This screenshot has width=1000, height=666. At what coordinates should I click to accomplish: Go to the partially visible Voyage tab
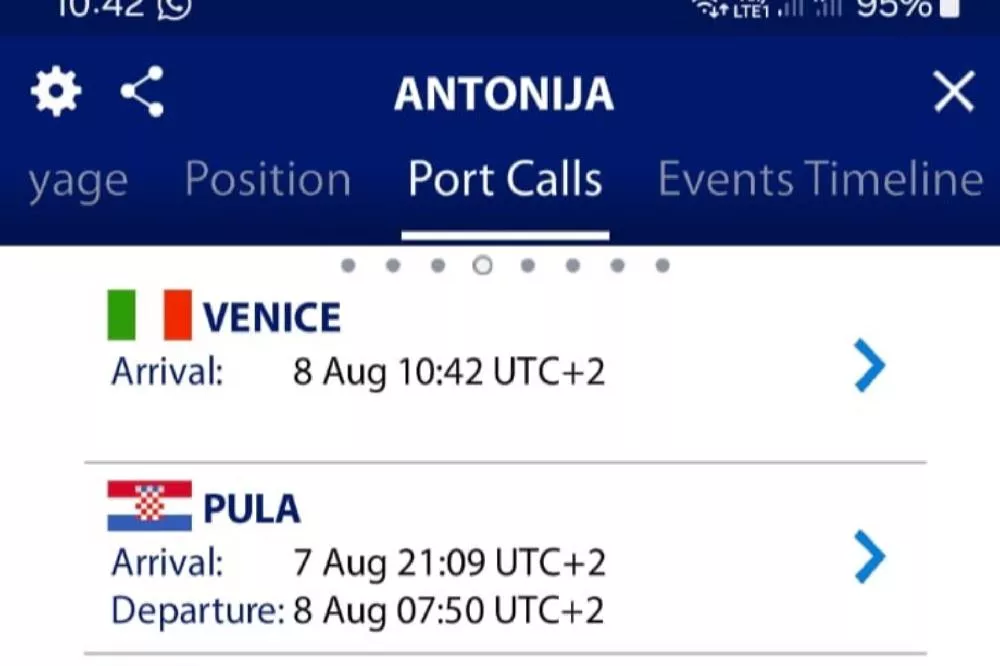point(77,182)
